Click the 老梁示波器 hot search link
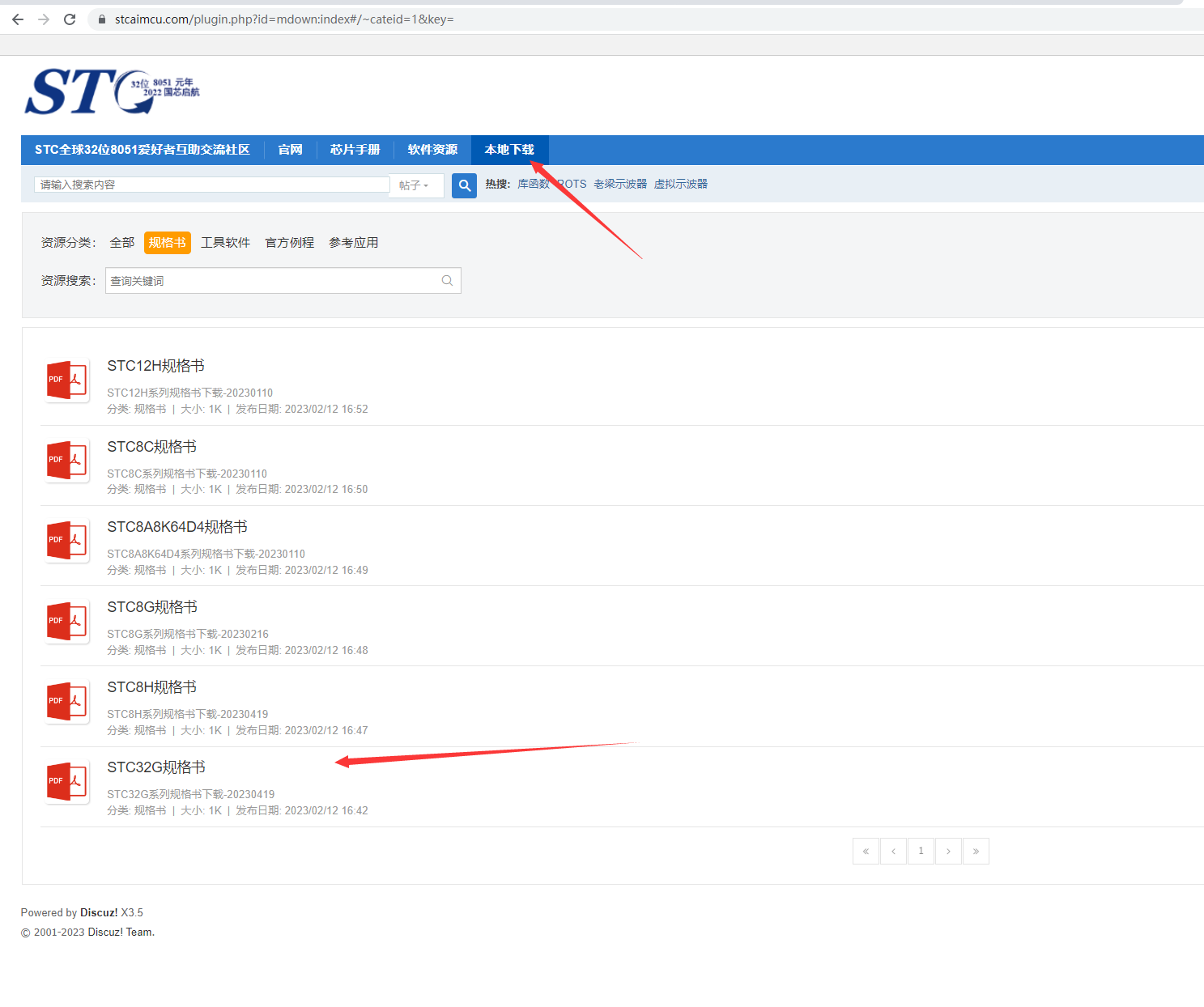This screenshot has height=1007, width=1204. [620, 184]
